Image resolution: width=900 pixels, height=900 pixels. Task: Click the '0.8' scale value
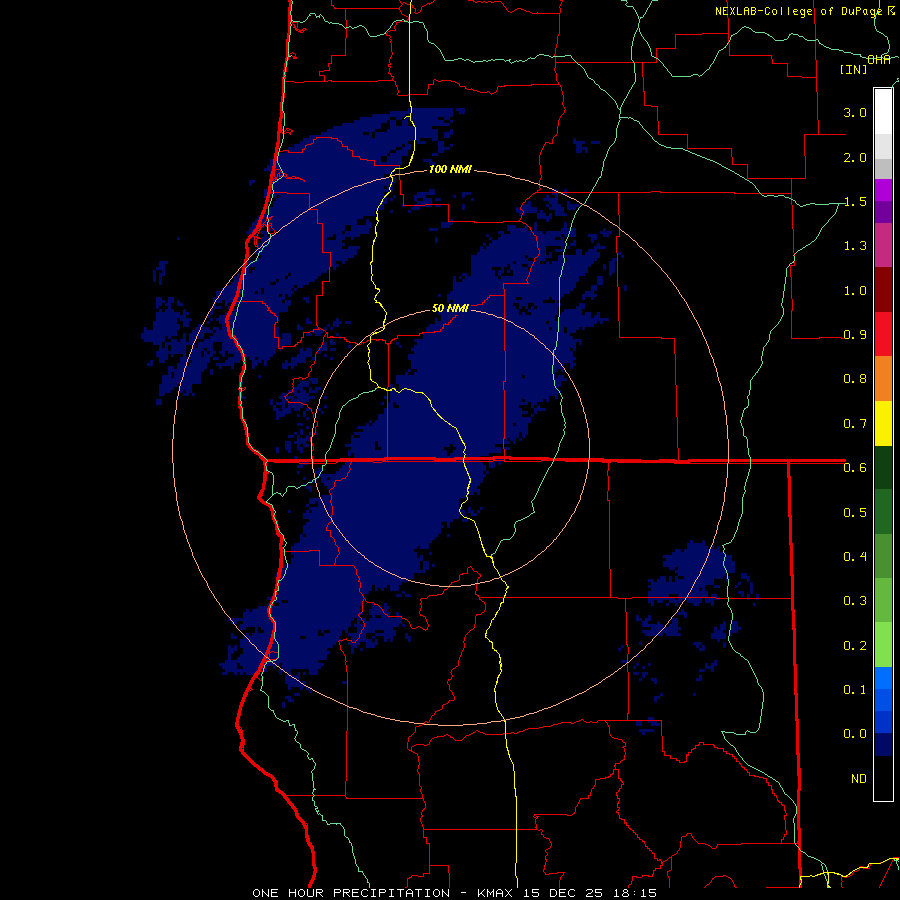pos(855,379)
